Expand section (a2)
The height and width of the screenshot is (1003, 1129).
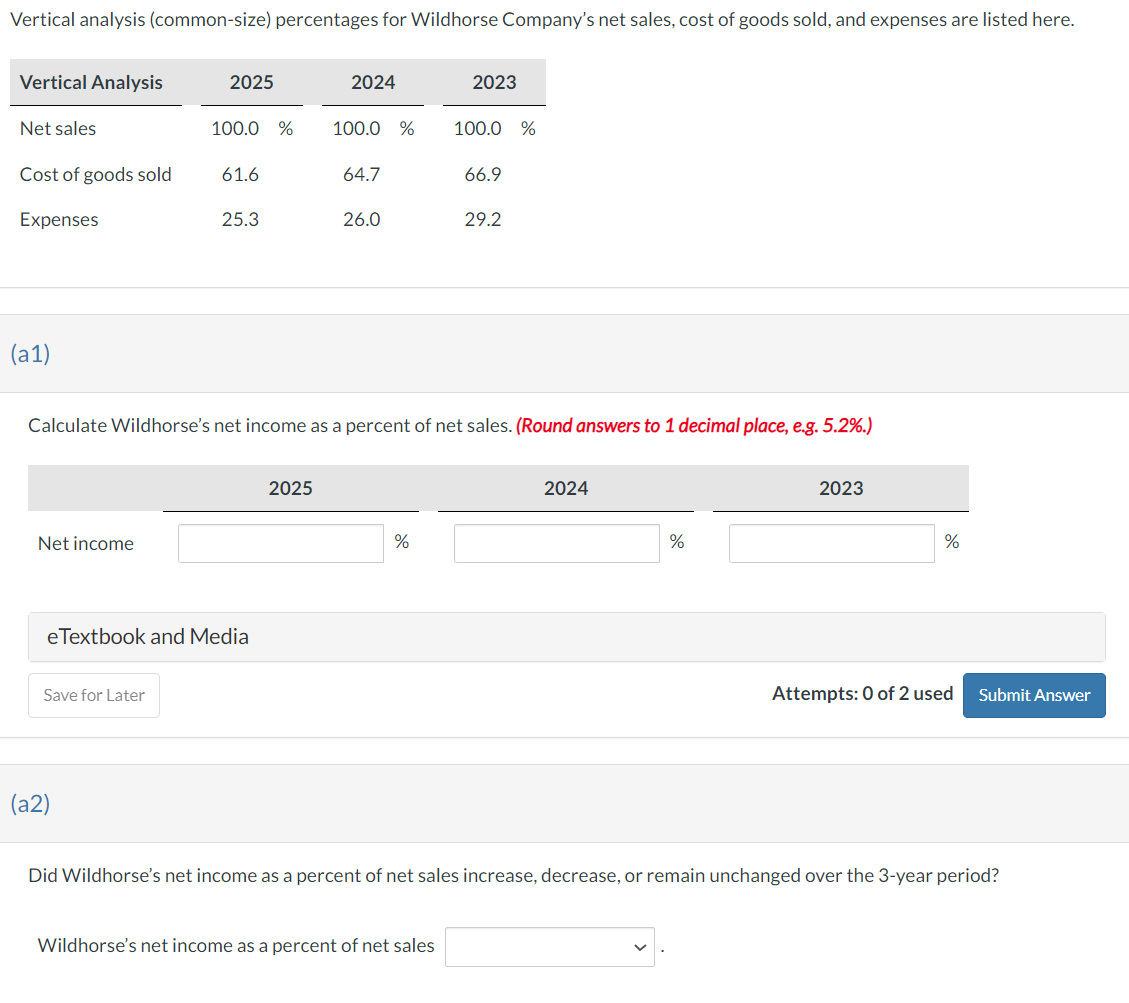[x=30, y=803]
